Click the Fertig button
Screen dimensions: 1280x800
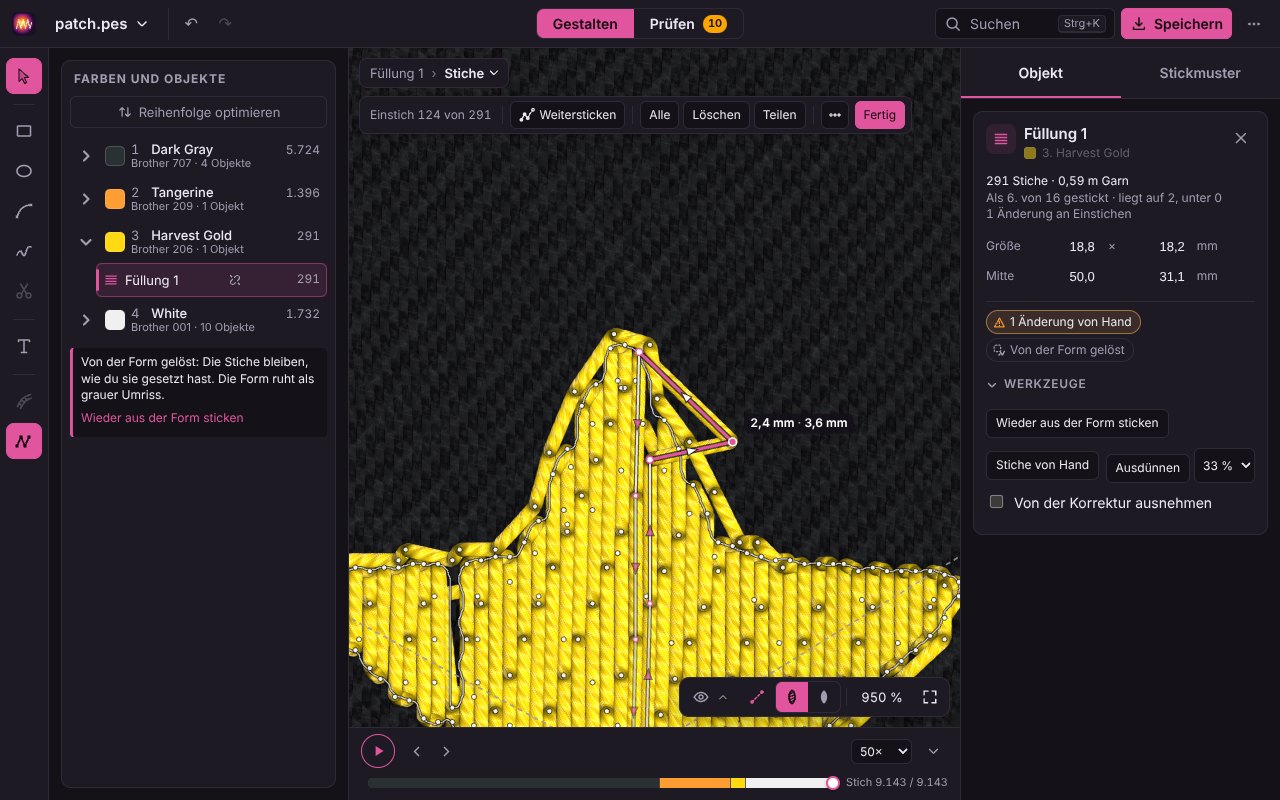tap(880, 115)
